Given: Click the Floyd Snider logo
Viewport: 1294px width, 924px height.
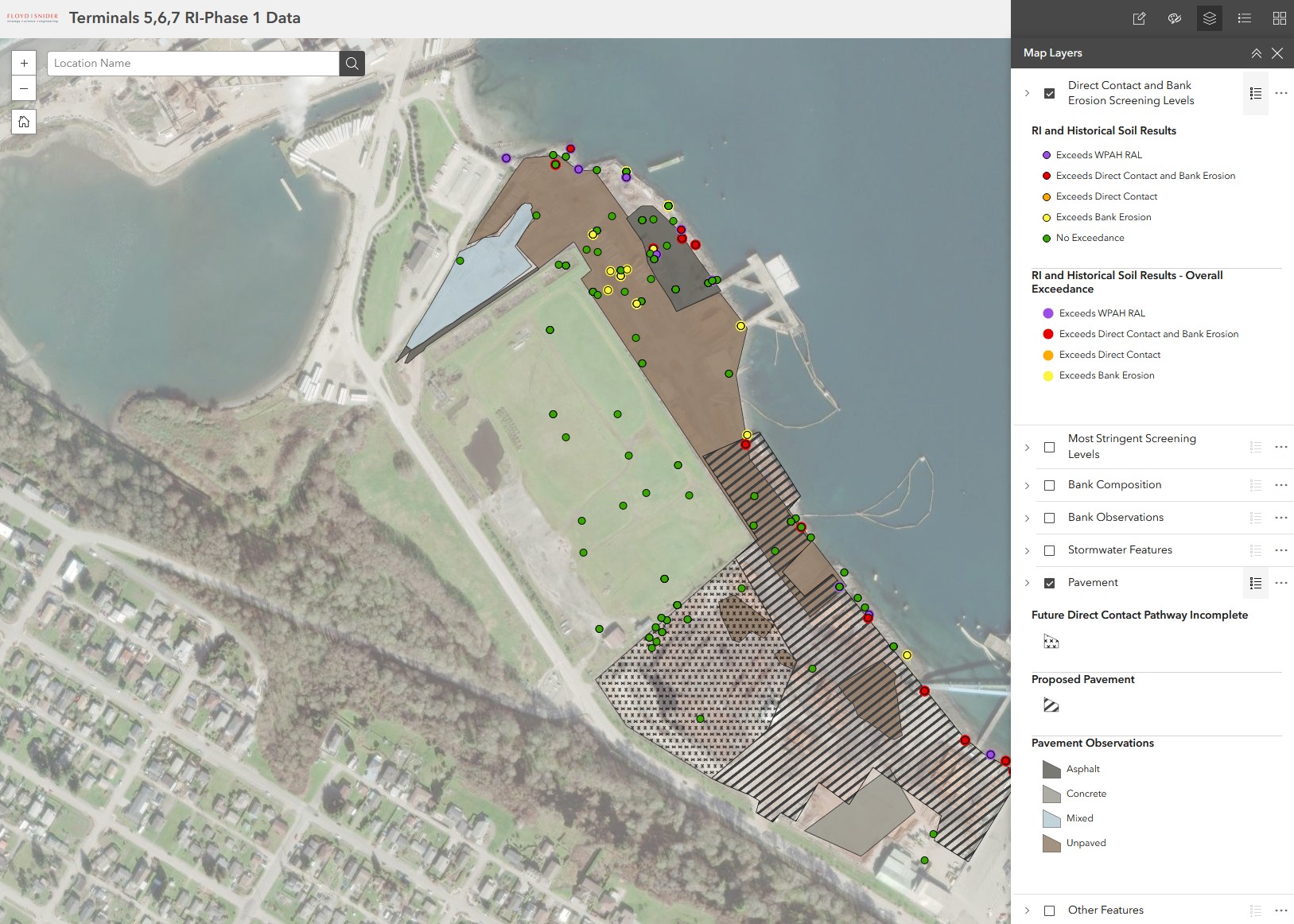Looking at the screenshot, I should point(33,17).
